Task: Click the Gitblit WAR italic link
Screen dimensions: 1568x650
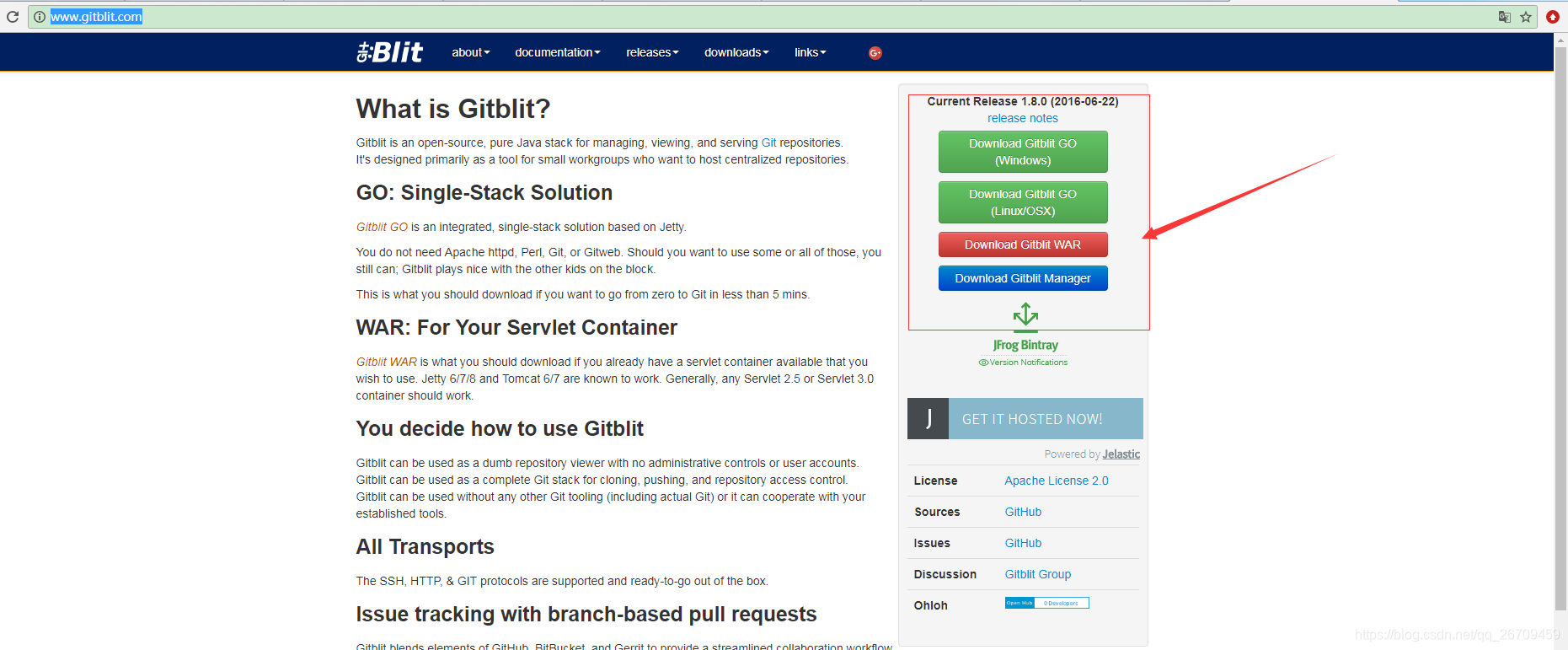Action: (387, 362)
